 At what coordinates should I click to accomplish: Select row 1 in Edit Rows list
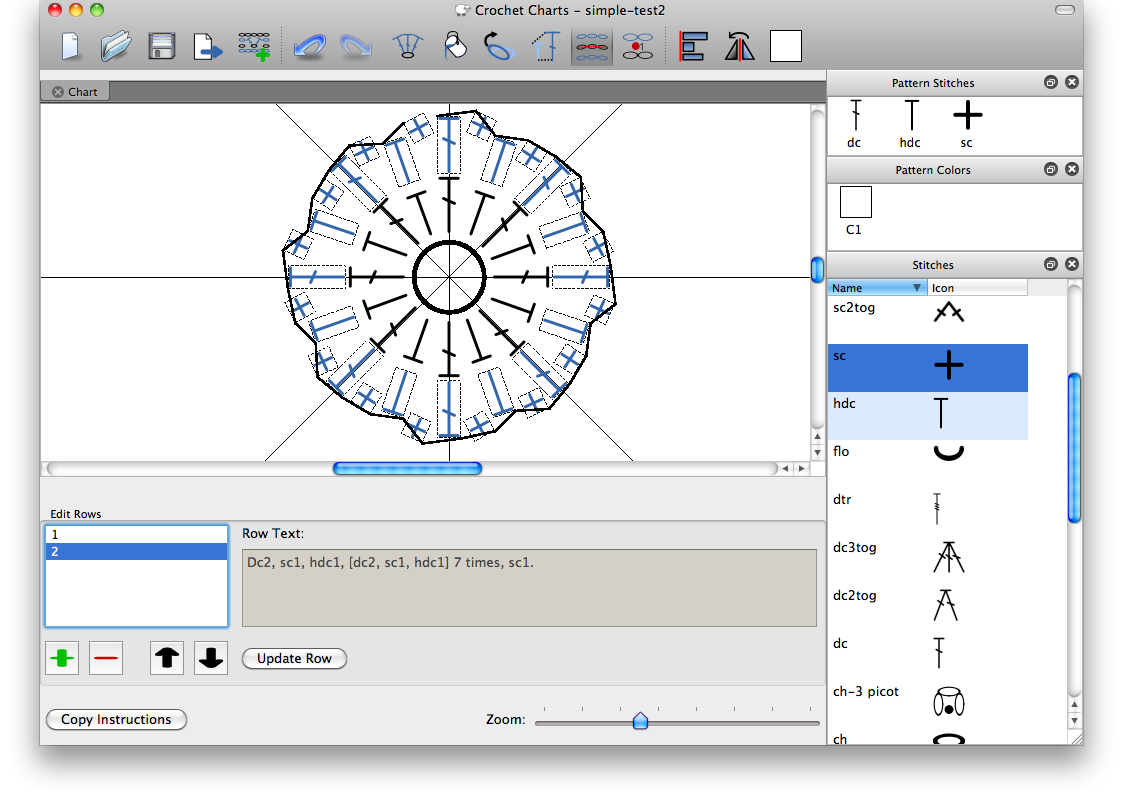tap(136, 535)
